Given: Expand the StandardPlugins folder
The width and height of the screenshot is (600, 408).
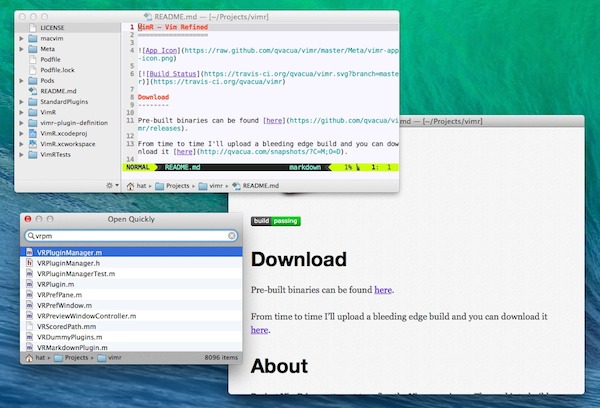Looking at the screenshot, I should [x=23, y=101].
